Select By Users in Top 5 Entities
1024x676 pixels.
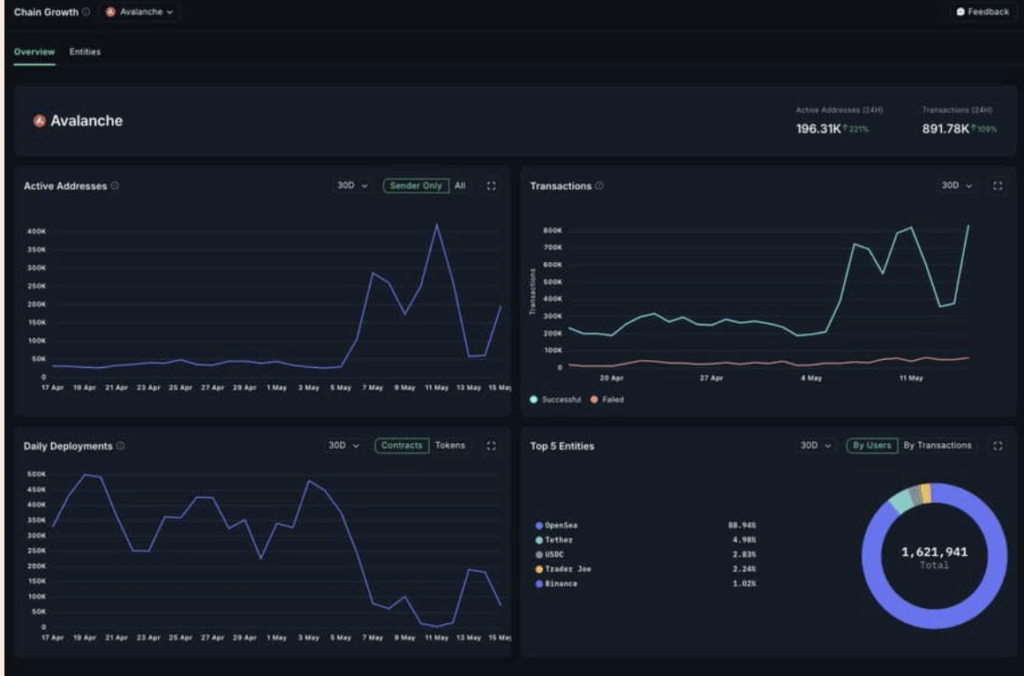coord(872,445)
